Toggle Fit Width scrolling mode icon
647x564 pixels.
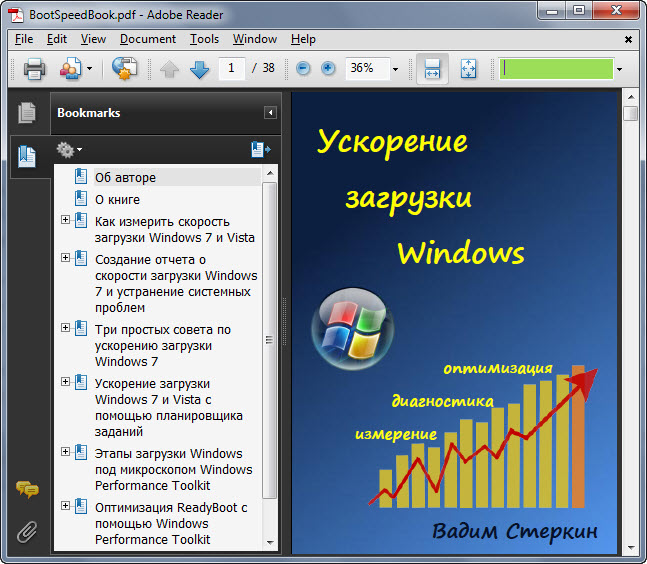(x=432, y=68)
